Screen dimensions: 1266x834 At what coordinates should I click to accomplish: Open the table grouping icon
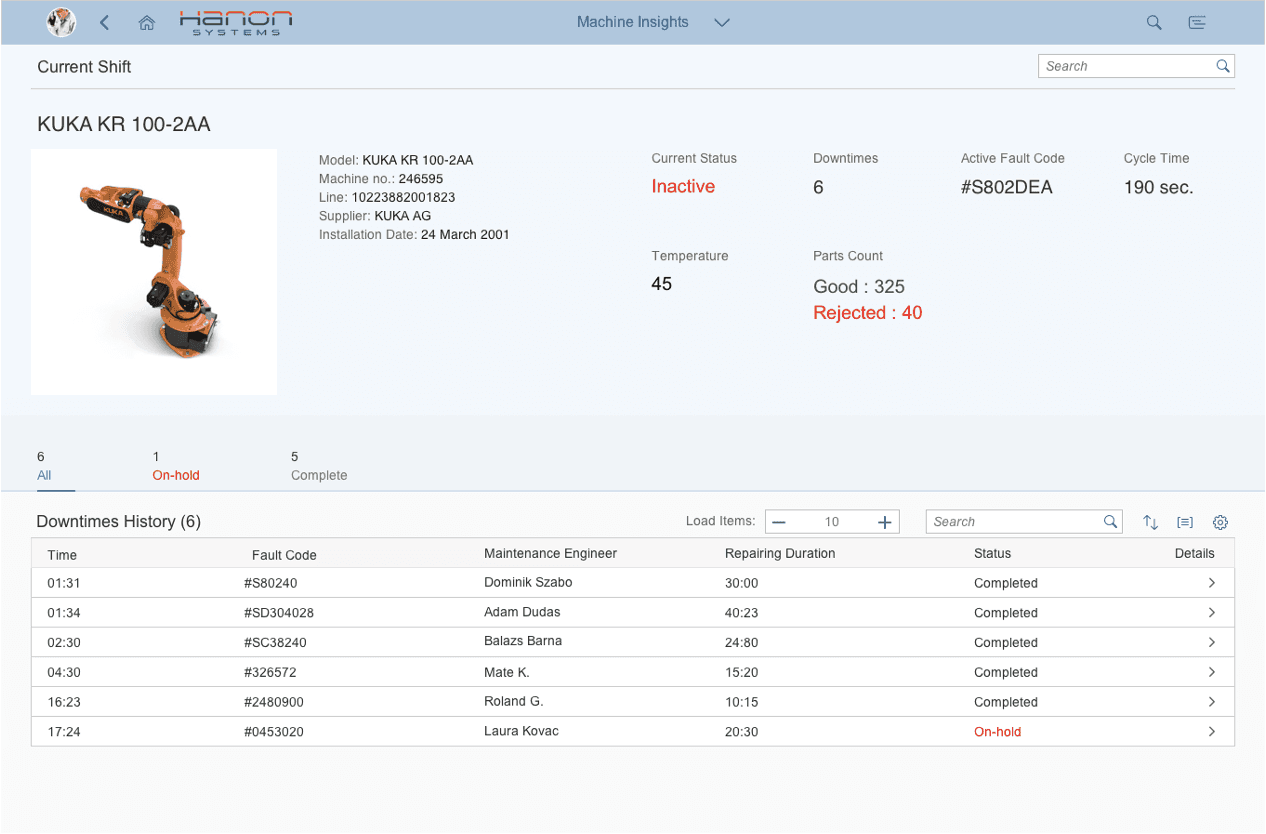coord(1185,522)
